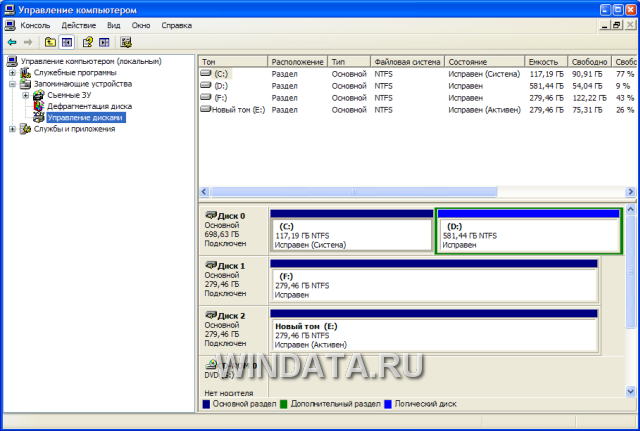This screenshot has height=431, width=640.
Task: Sort by the Емкость column header
Action: coord(546,62)
